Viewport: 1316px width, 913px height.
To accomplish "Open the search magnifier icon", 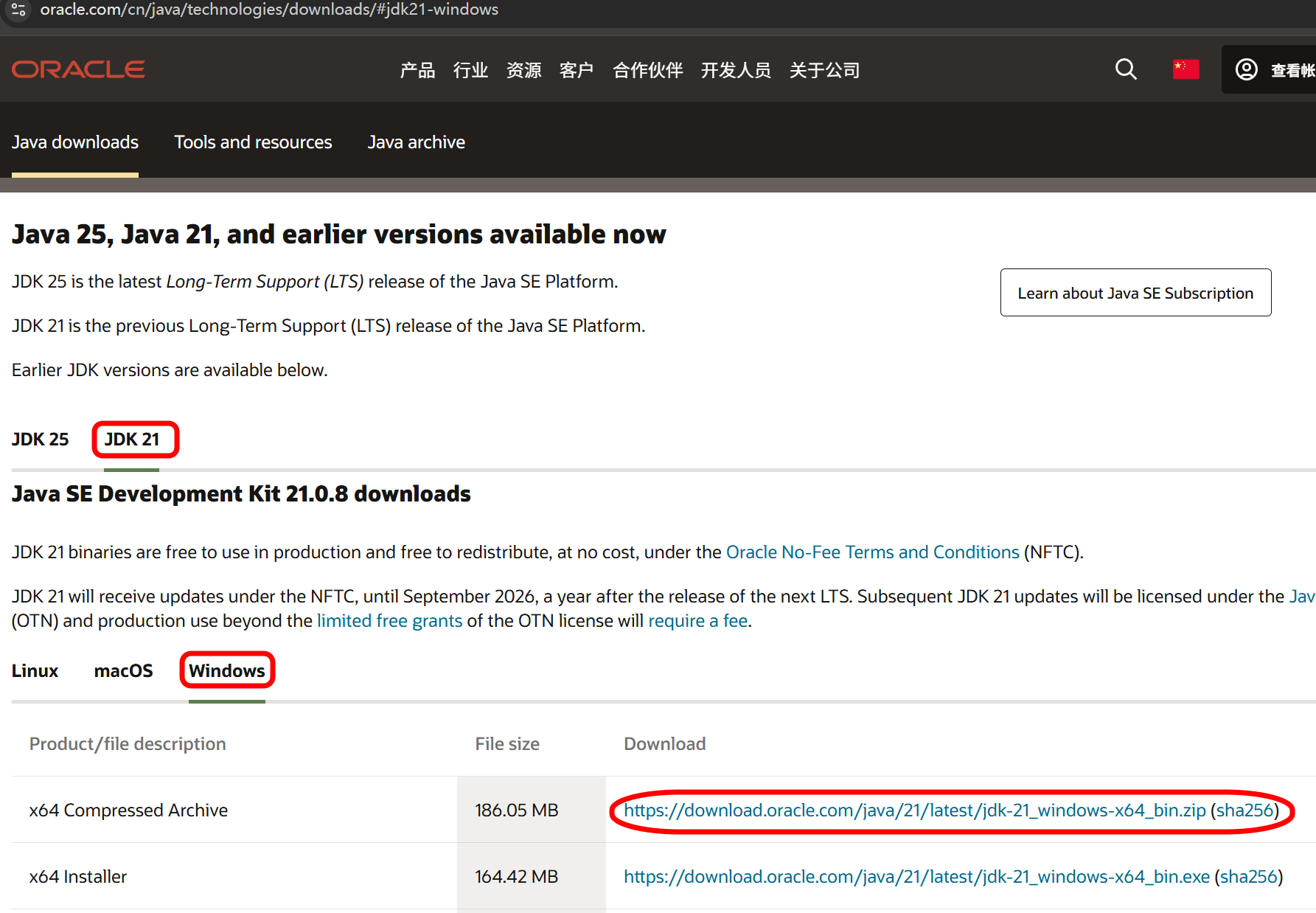I will (1126, 69).
